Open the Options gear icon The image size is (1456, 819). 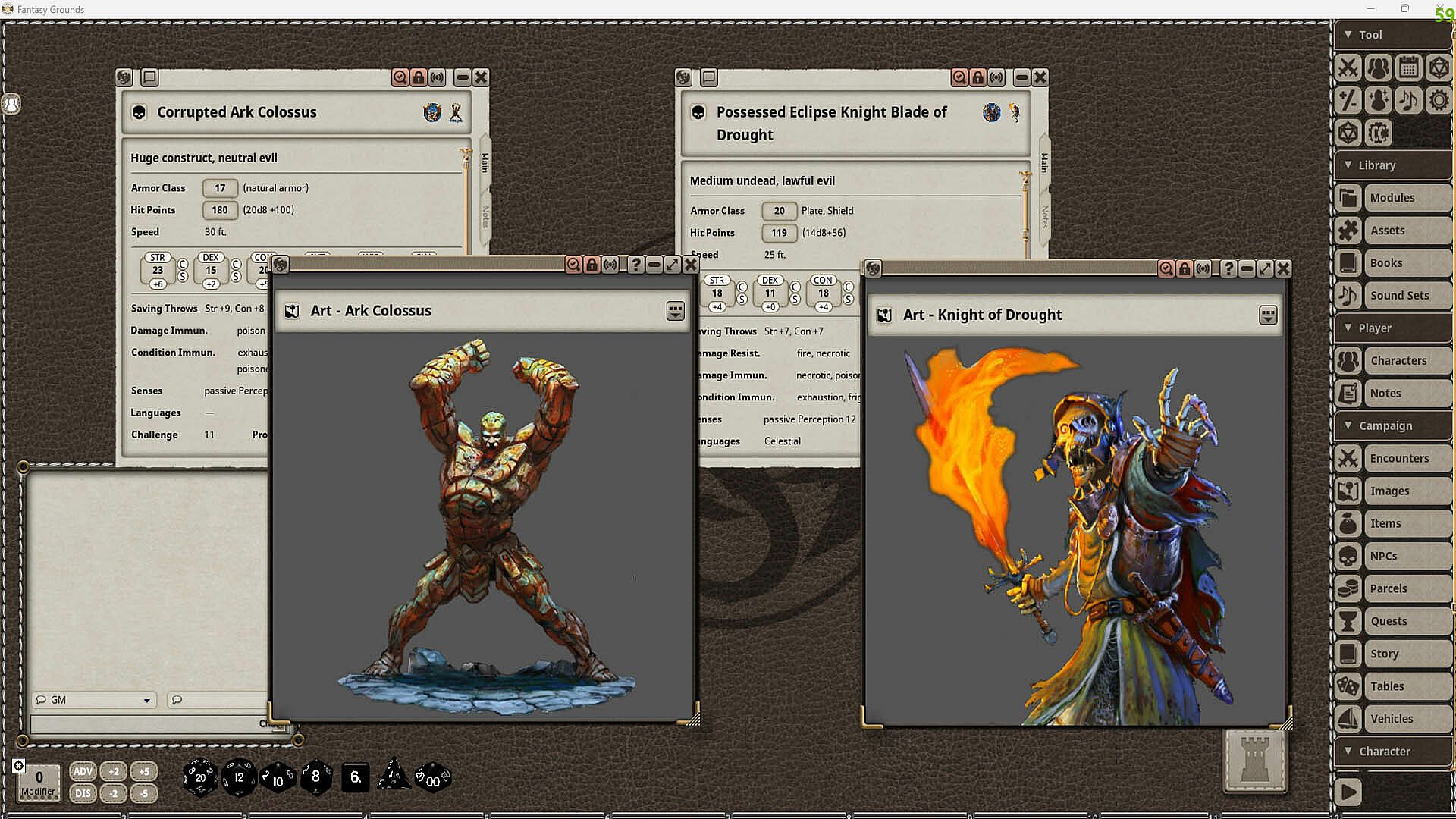tap(1439, 101)
